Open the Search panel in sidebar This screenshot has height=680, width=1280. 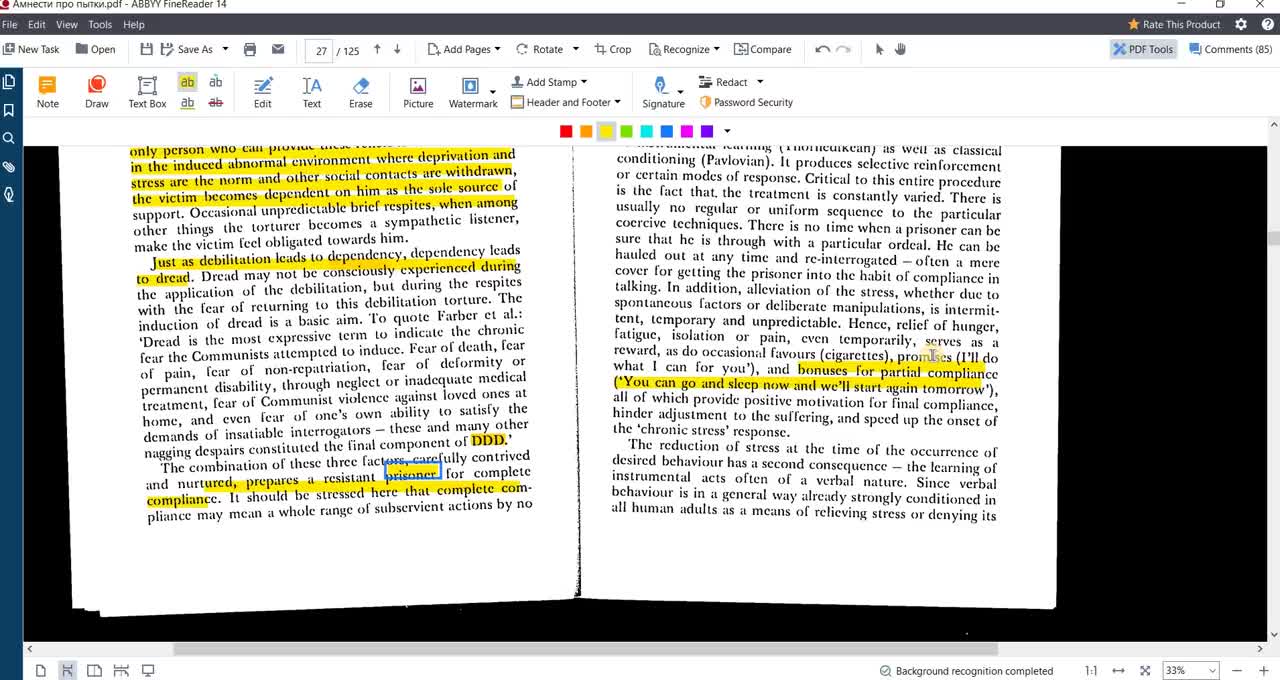pyautogui.click(x=9, y=138)
